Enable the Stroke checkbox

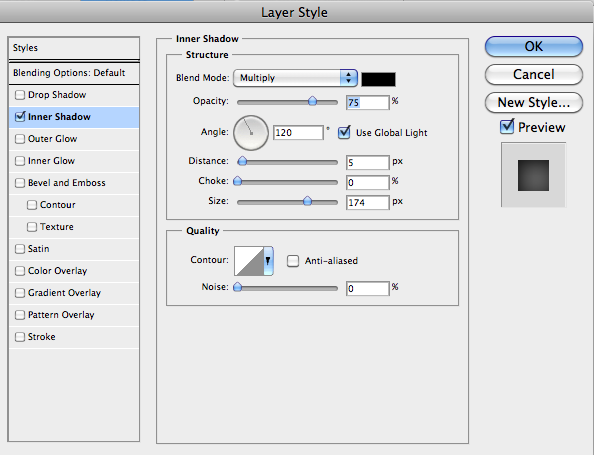coord(20,336)
